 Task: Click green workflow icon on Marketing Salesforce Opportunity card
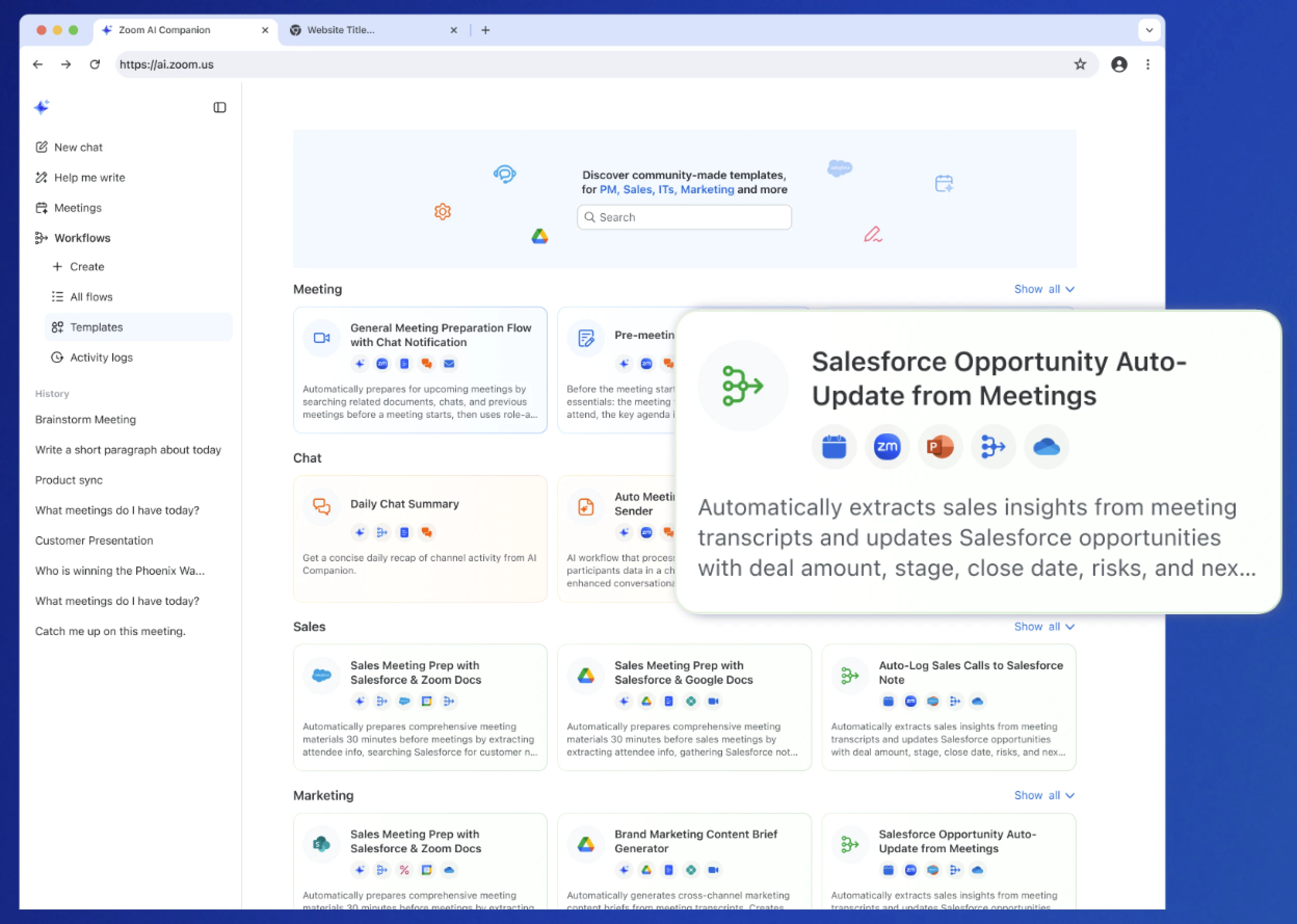(x=850, y=844)
